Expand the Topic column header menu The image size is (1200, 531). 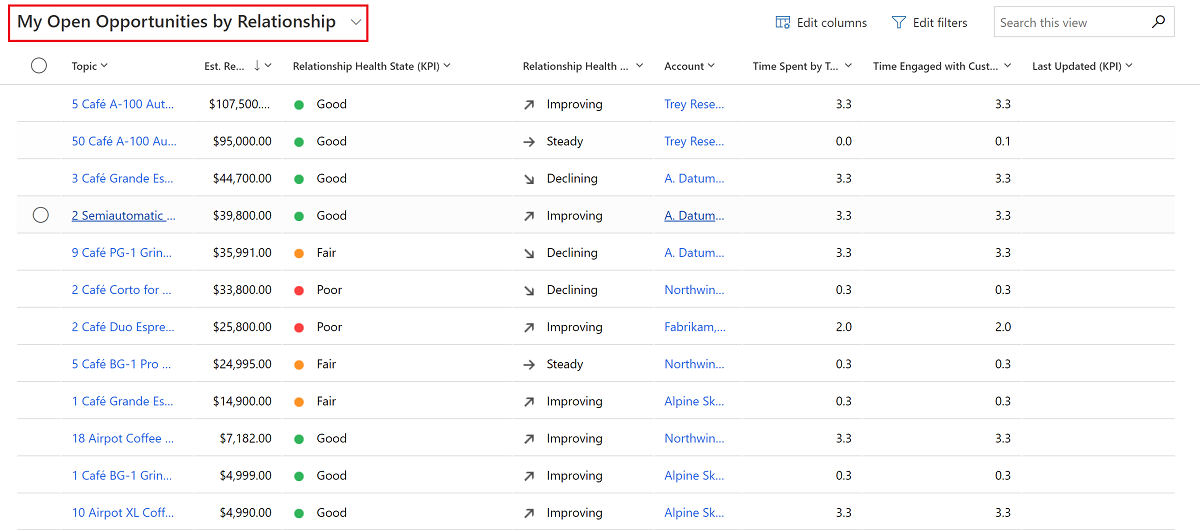point(104,66)
